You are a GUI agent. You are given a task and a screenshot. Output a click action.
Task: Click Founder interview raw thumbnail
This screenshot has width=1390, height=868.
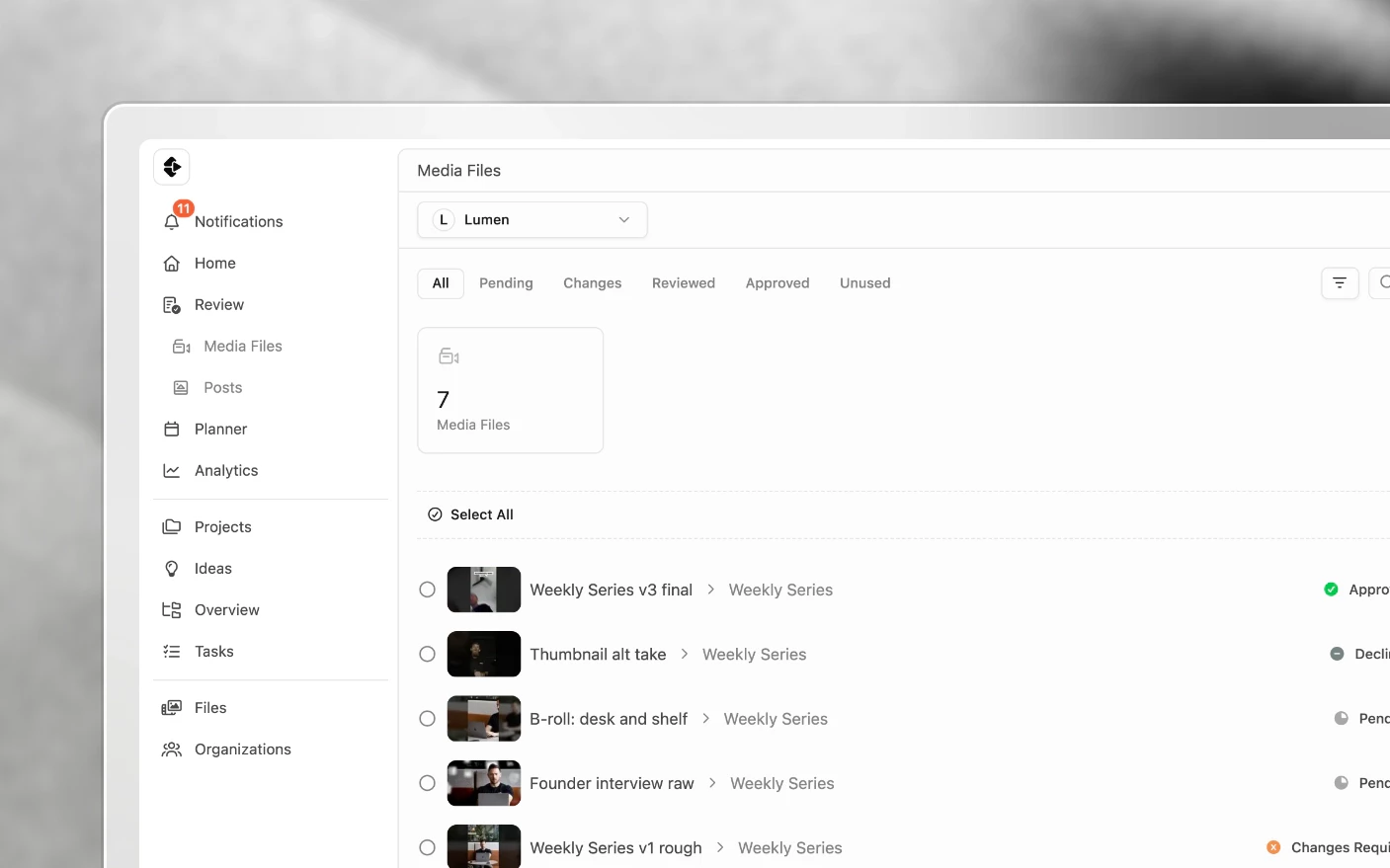pos(484,783)
